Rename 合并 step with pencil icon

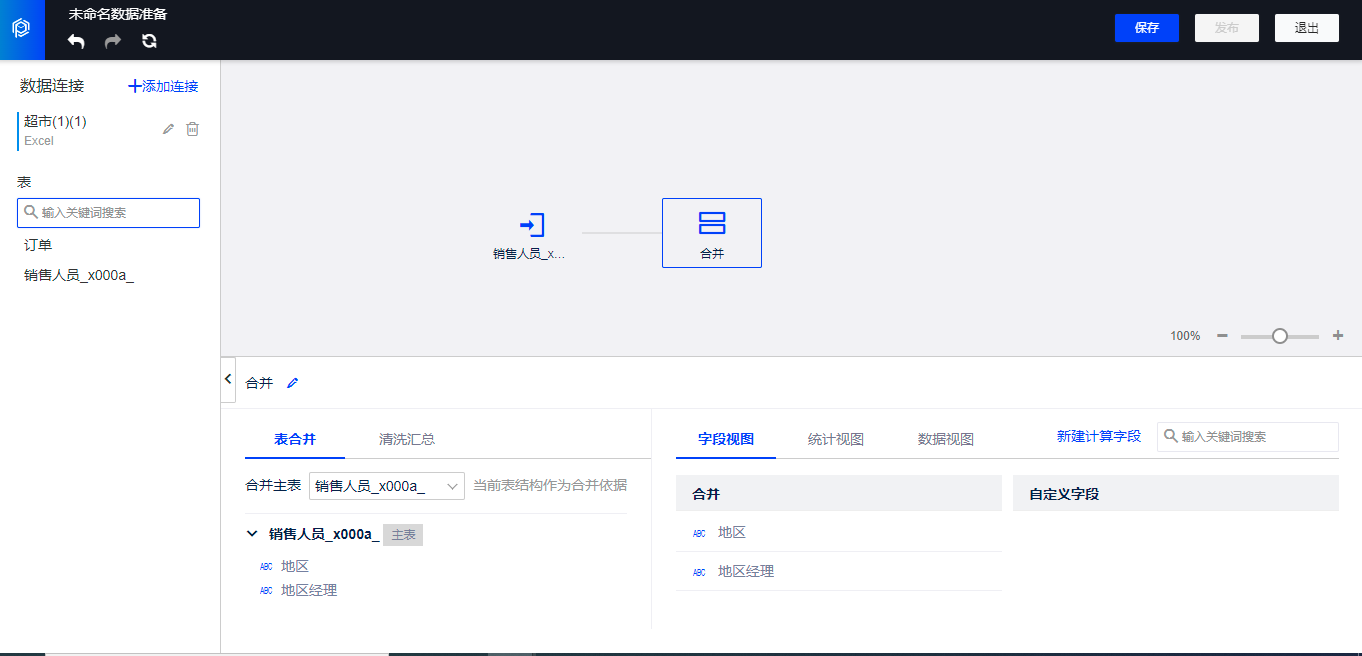click(x=292, y=383)
